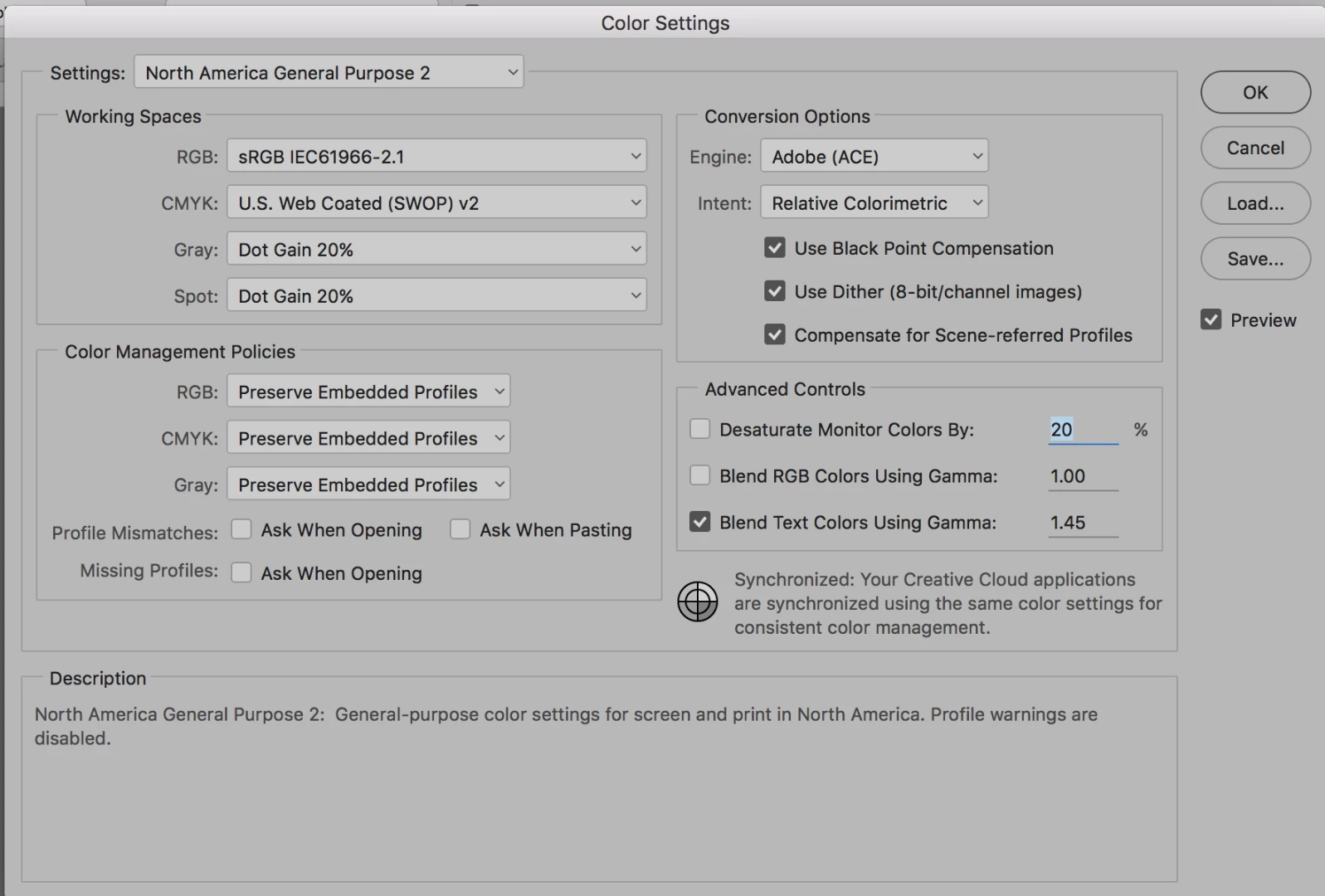Toggle Use Black Point Compensation checkbox
Screen dimensions: 1325x896
(774, 248)
